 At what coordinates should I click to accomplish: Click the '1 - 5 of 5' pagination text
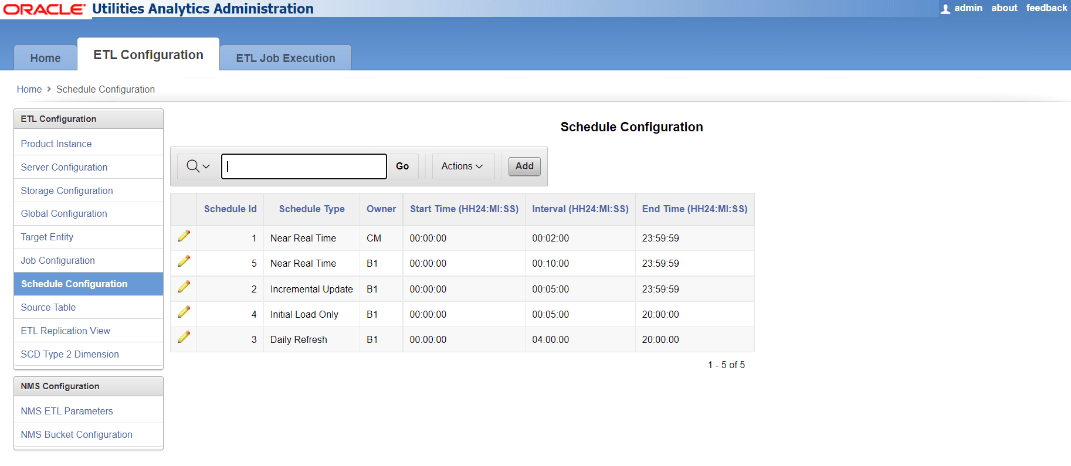click(x=726, y=365)
